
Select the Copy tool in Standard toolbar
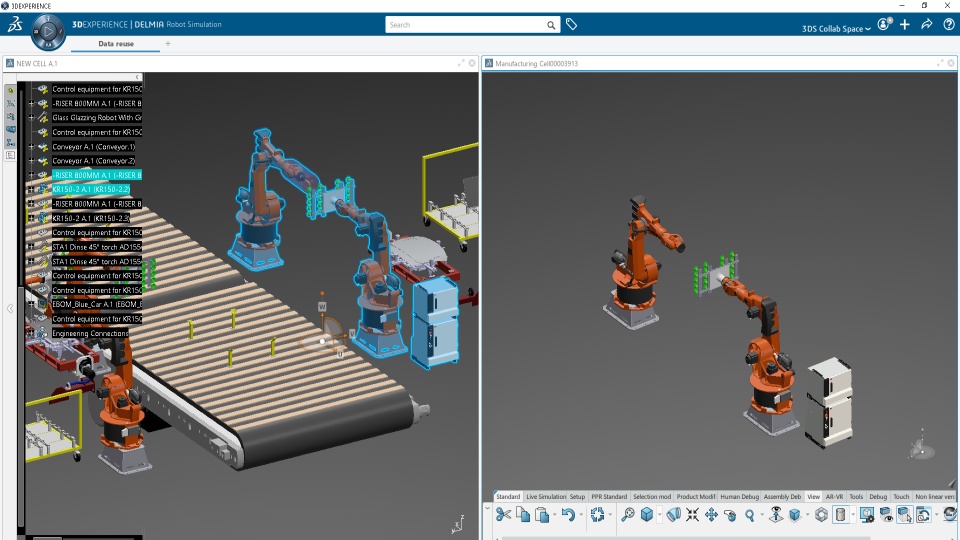523,515
